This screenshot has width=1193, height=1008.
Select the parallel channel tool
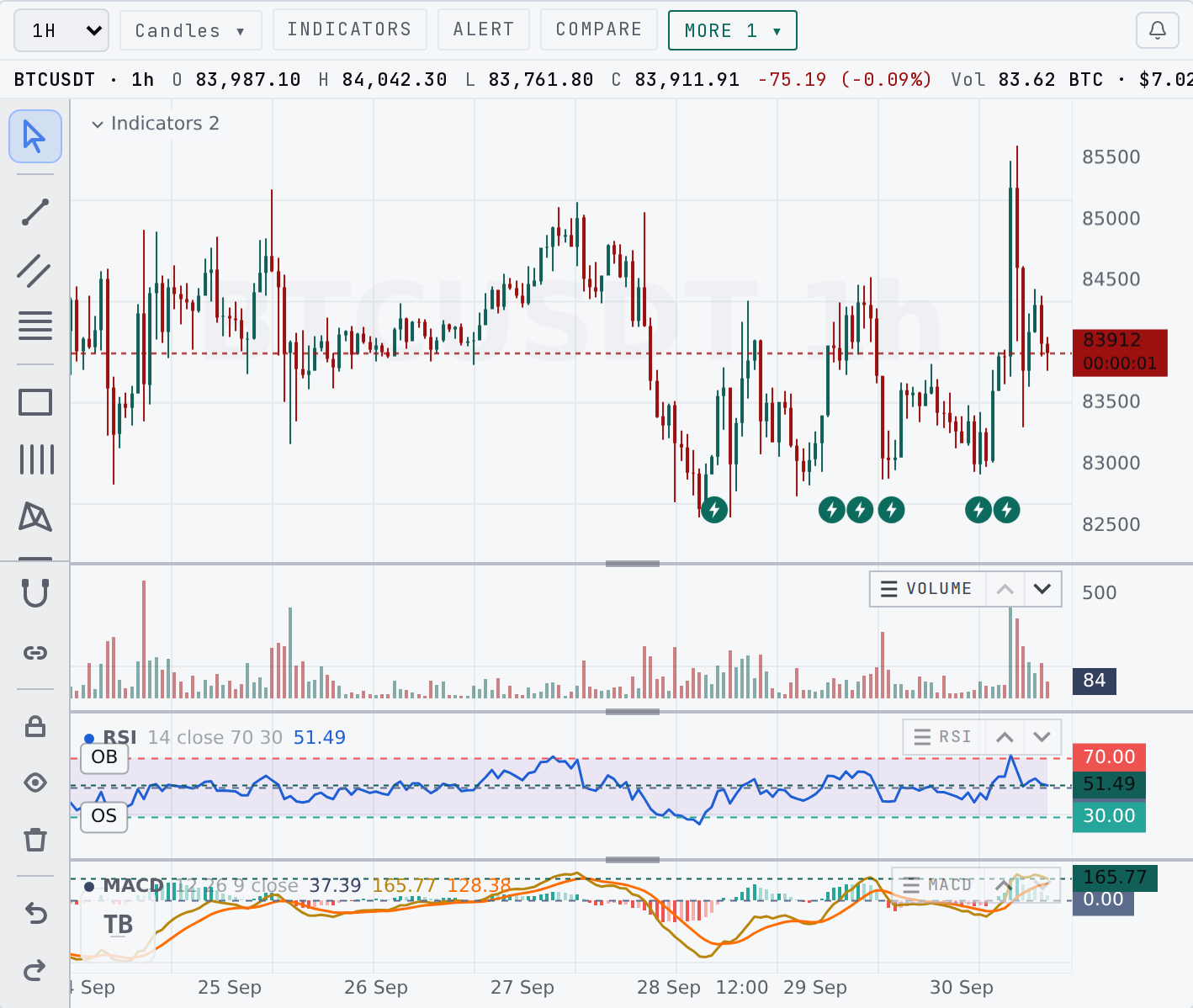pos(35,271)
